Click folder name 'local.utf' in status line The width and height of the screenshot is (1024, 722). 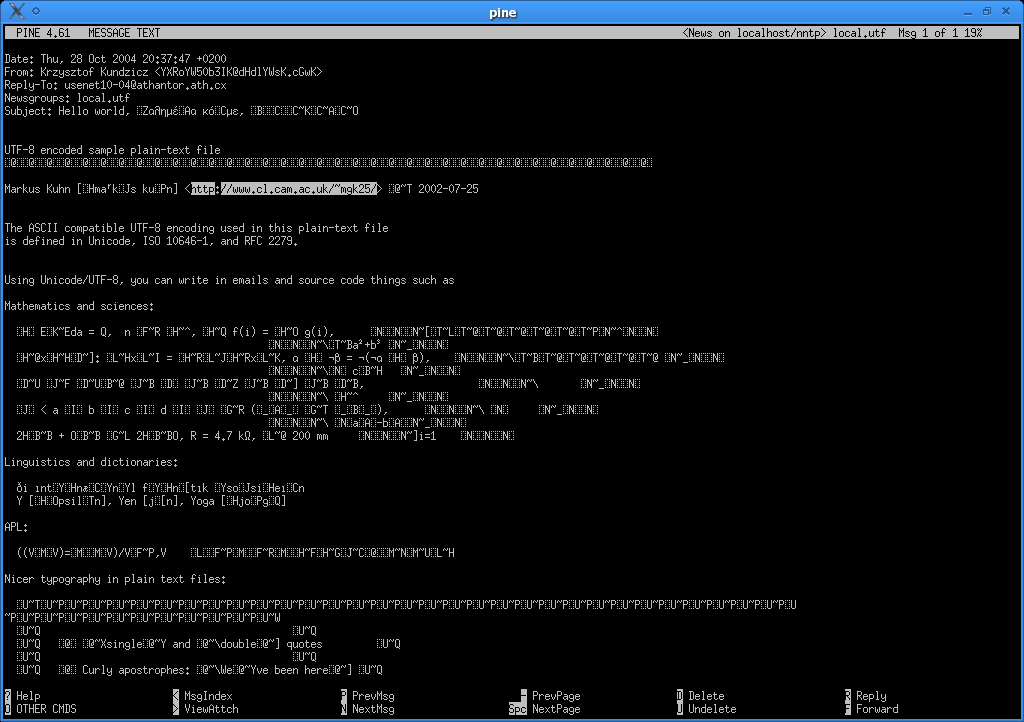[x=859, y=33]
